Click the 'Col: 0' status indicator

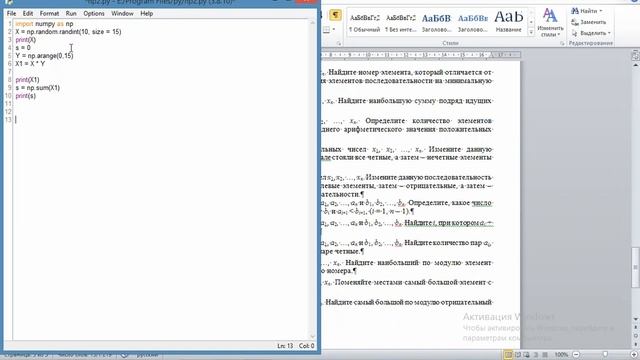coord(307,346)
